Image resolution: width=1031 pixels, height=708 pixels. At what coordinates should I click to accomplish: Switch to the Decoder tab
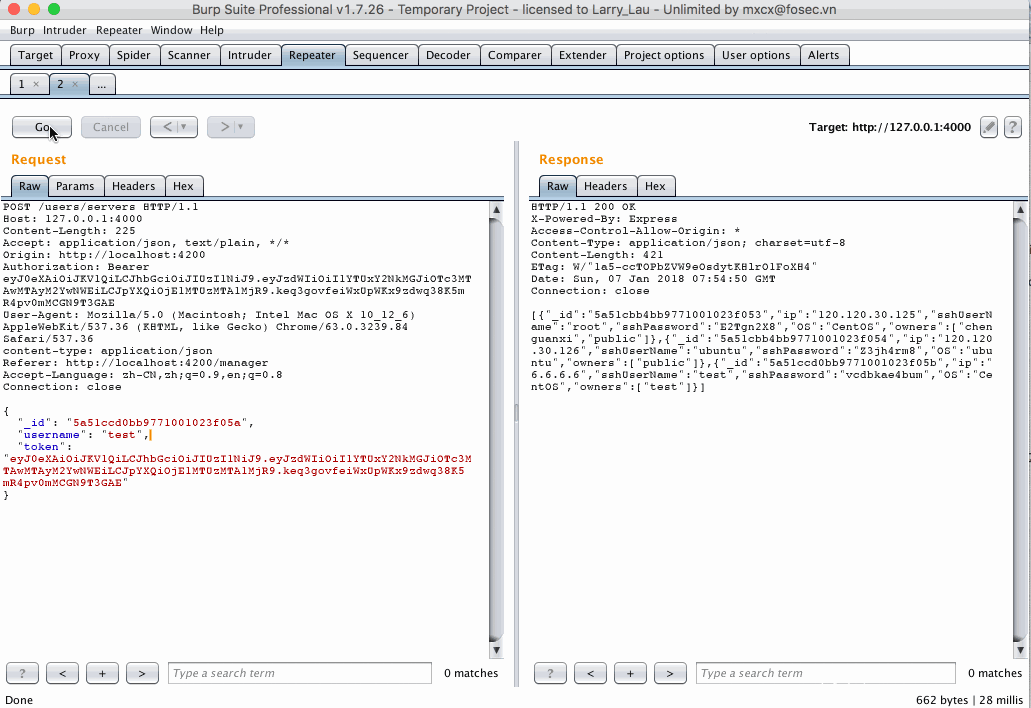point(448,55)
